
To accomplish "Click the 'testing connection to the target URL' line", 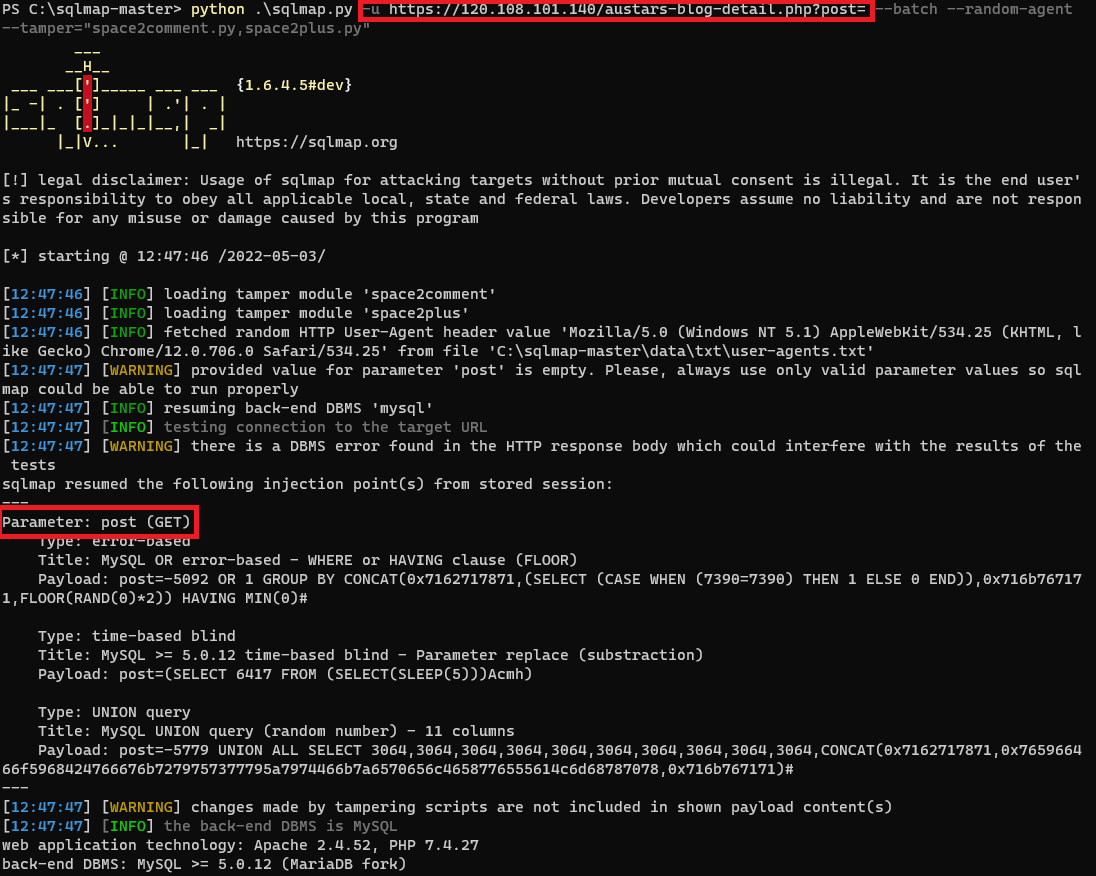I will coord(245,426).
